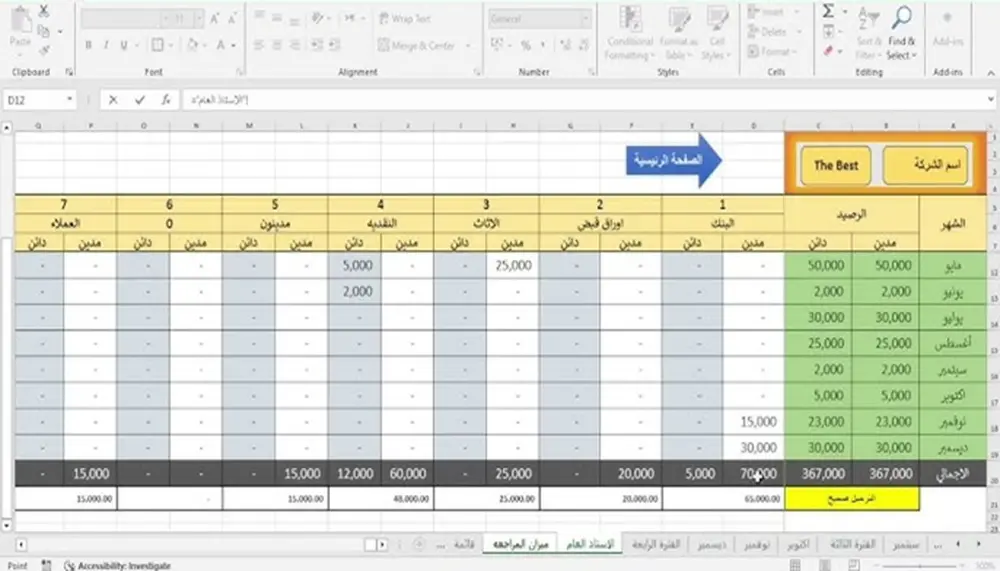Click the blue الصفحة الرئيسية arrow button
Screen dimensions: 1000x571
(673, 160)
